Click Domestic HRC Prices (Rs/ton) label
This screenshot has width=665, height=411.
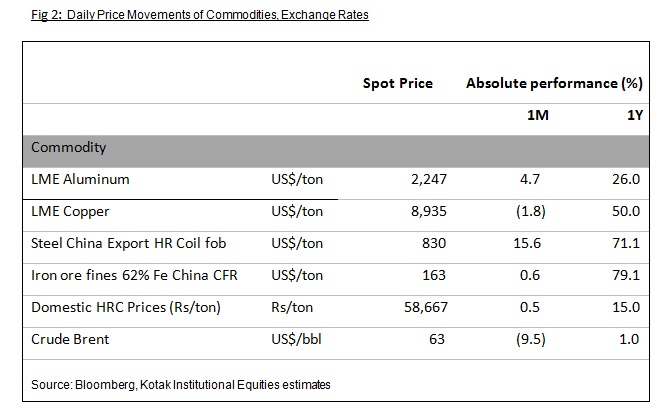pyautogui.click(x=126, y=307)
